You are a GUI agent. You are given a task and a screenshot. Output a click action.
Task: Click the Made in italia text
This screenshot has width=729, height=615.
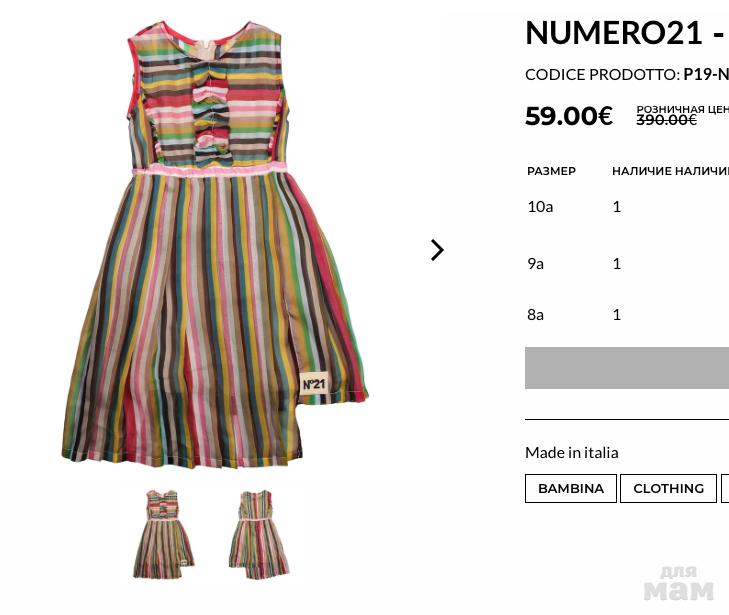click(571, 453)
